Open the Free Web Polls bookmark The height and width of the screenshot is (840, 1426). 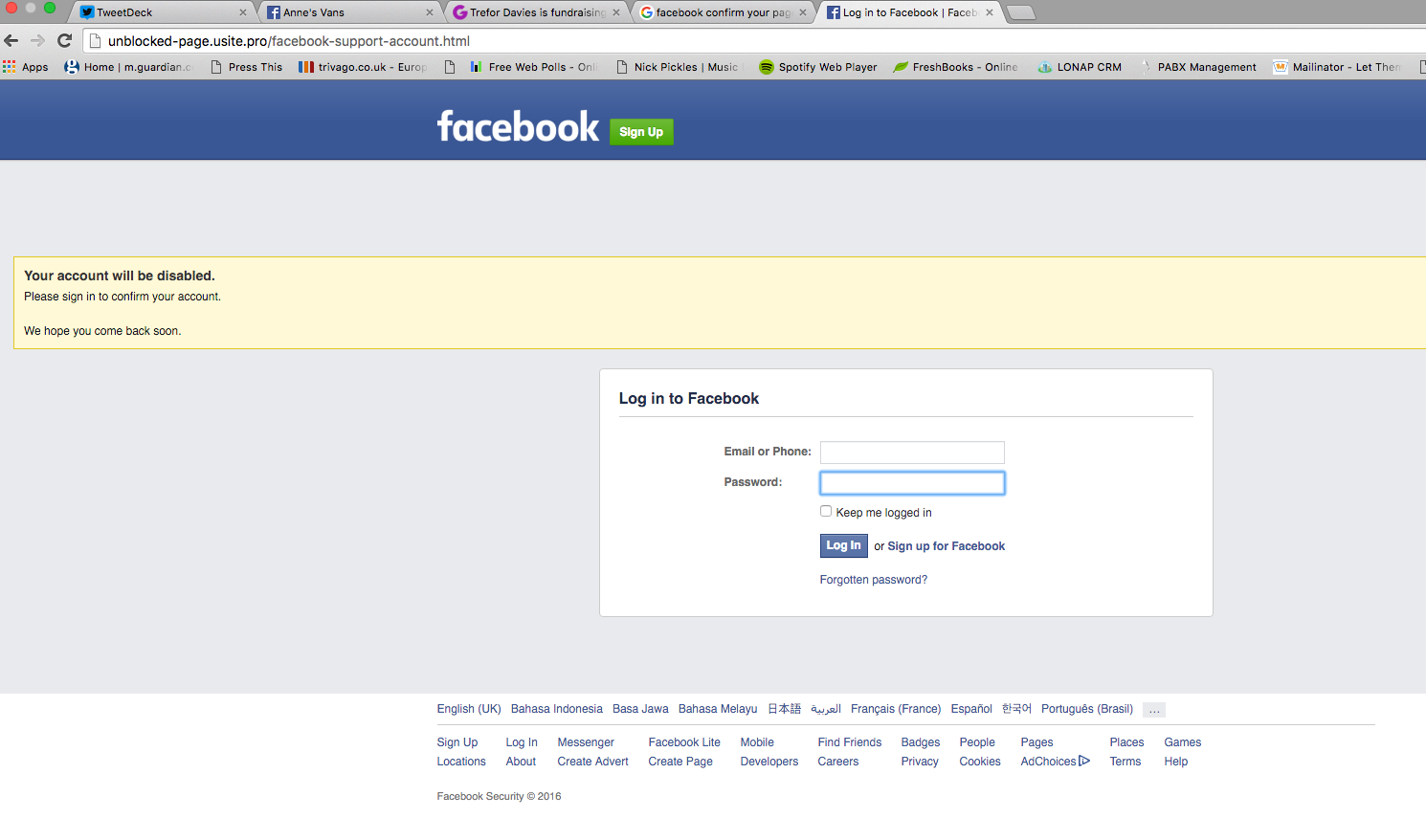[533, 67]
